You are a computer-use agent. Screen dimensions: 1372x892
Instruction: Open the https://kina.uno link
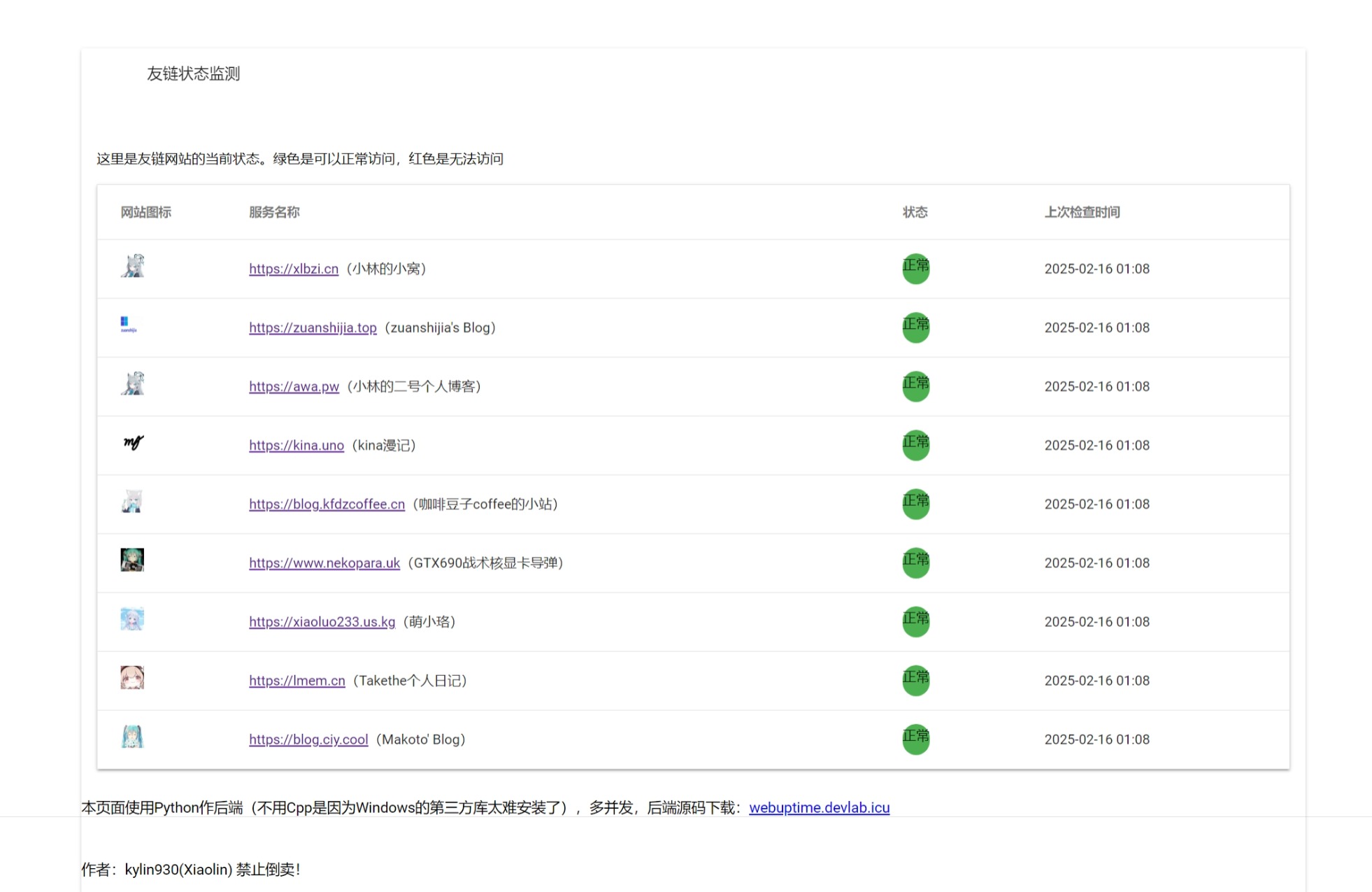296,445
